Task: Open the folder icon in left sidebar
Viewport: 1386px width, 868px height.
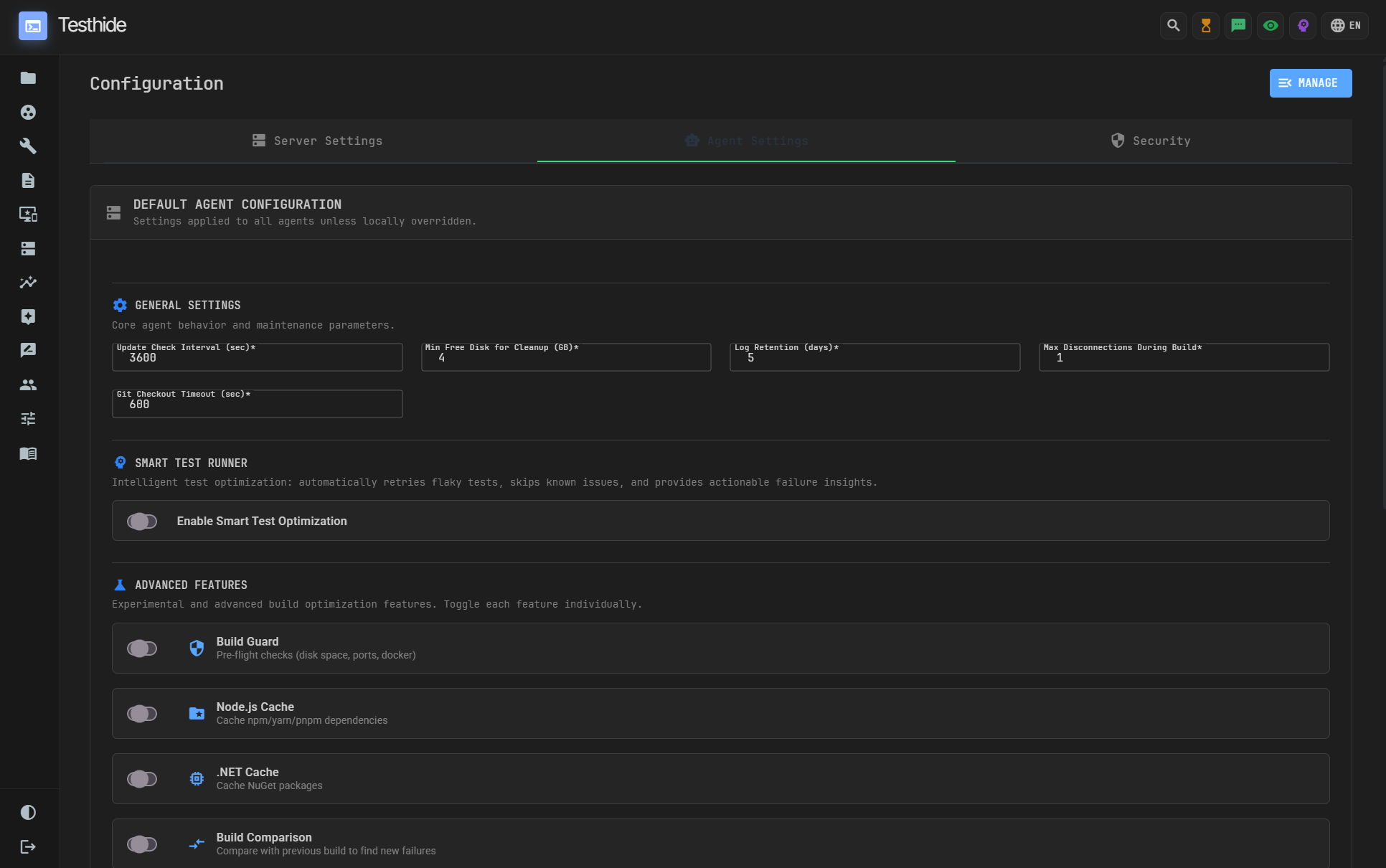Action: tap(28, 77)
